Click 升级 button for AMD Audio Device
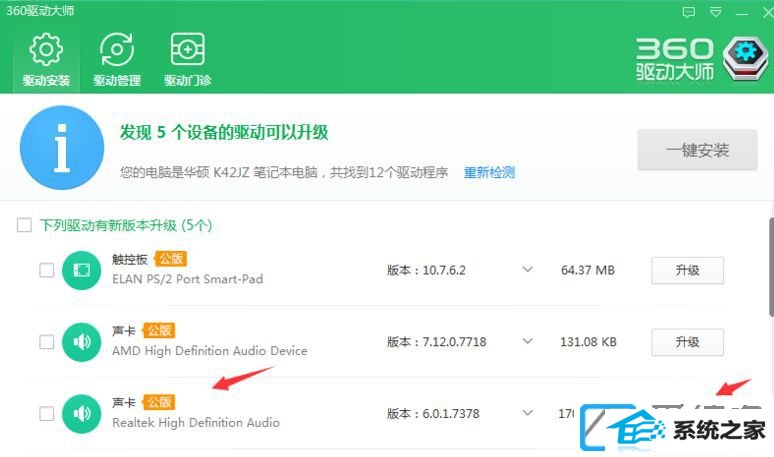 point(687,342)
